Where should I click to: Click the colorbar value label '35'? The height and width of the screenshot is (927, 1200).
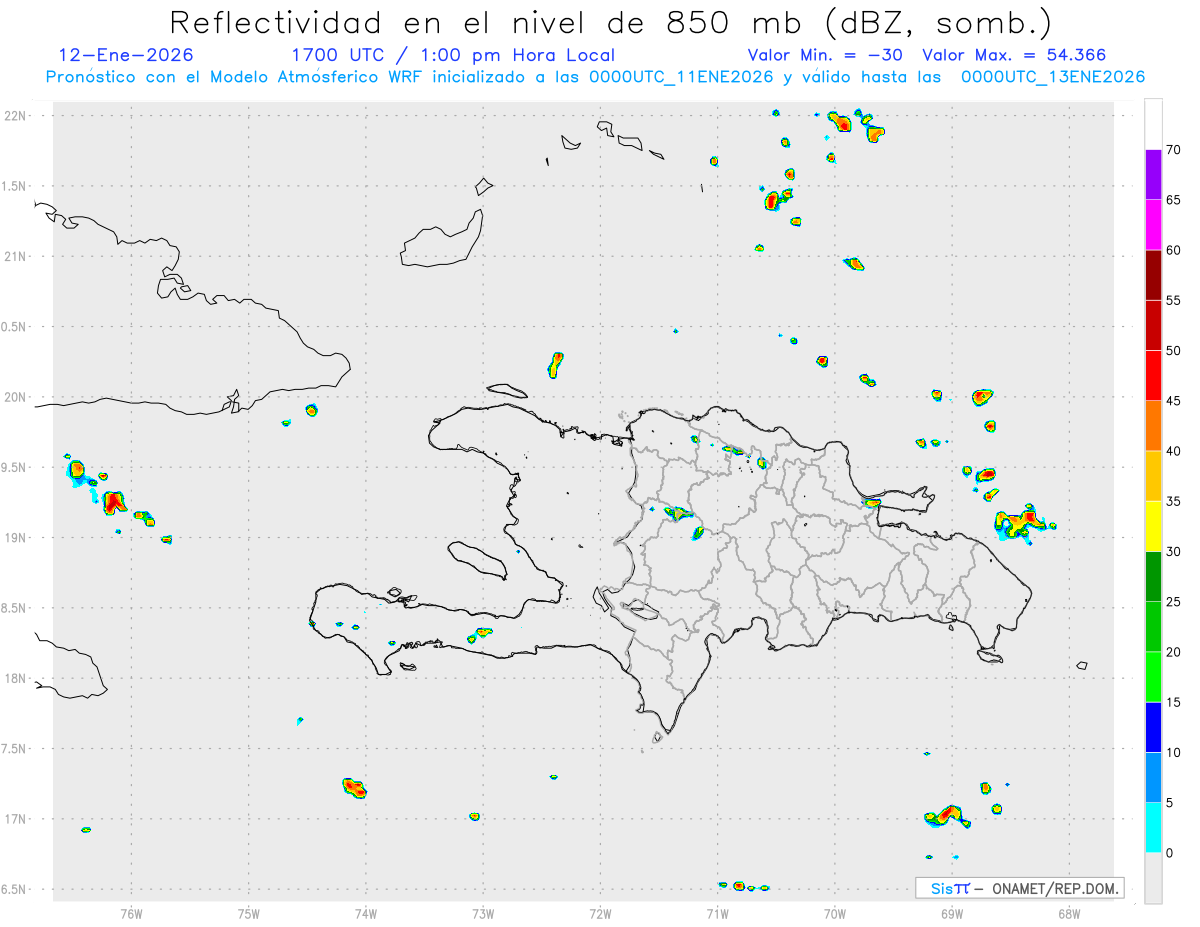click(1173, 501)
